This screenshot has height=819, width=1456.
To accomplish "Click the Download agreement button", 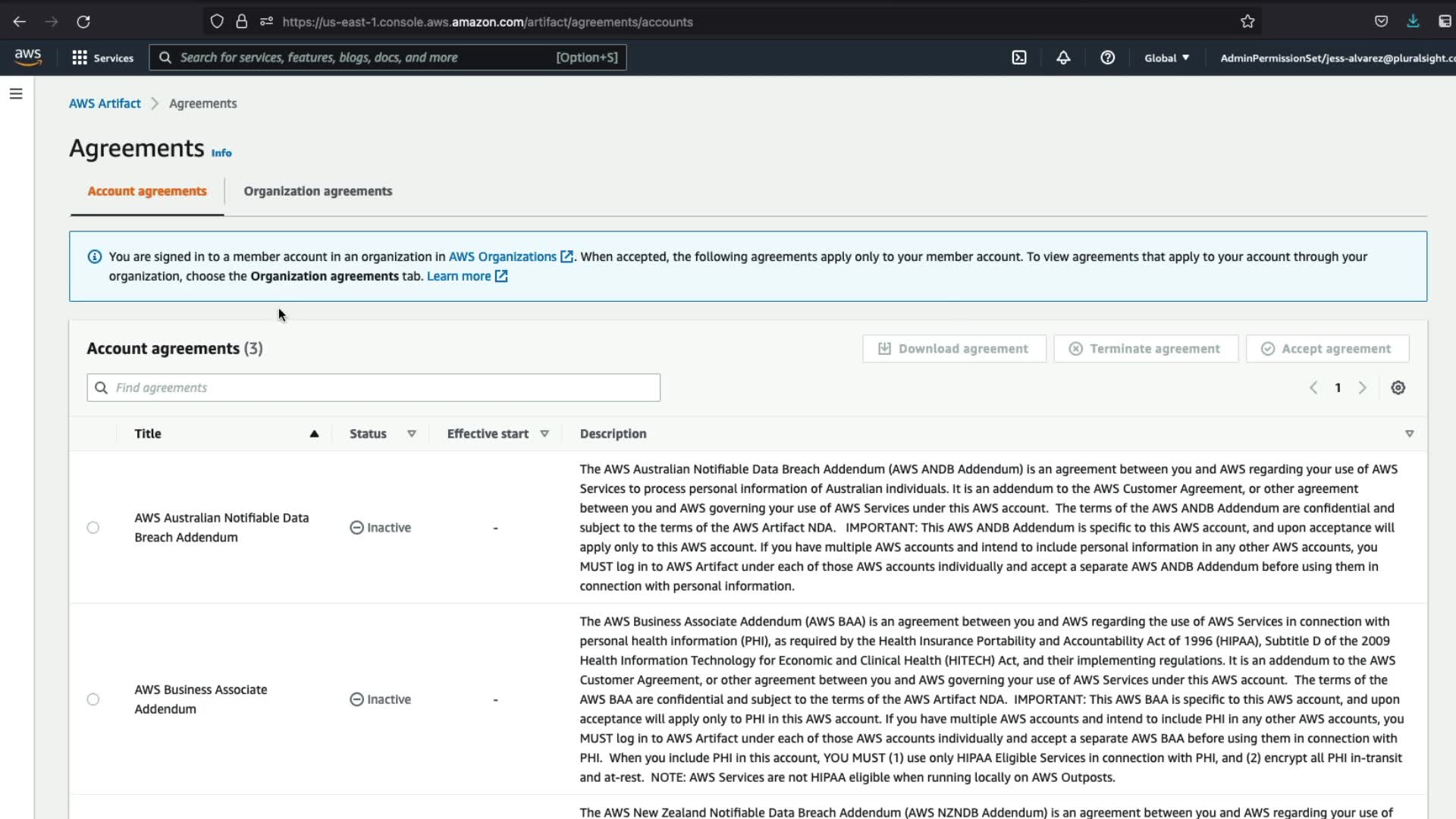I will [954, 349].
